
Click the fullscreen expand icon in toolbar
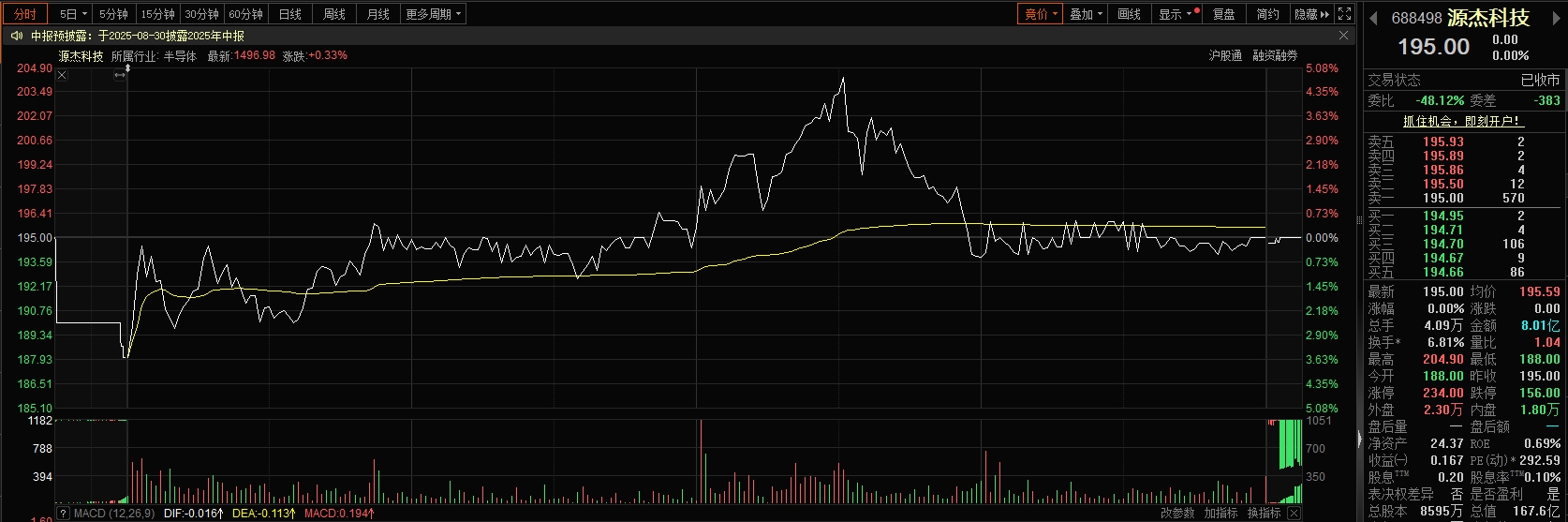coord(1344,14)
